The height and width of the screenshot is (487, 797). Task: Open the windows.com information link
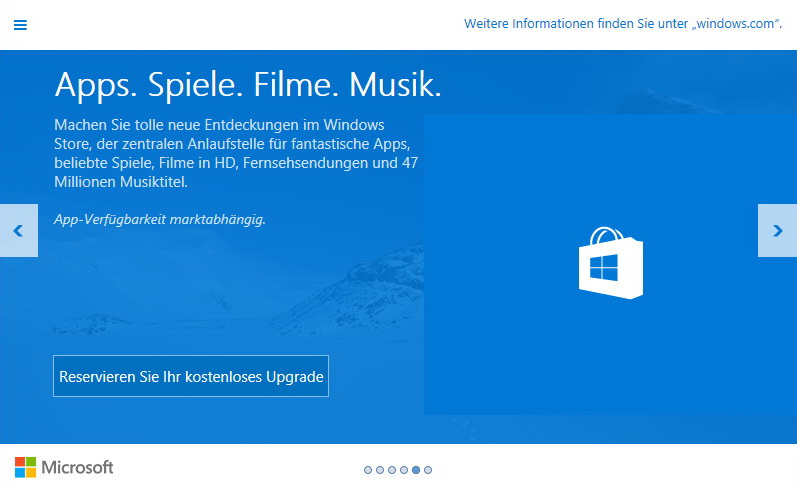(623, 23)
